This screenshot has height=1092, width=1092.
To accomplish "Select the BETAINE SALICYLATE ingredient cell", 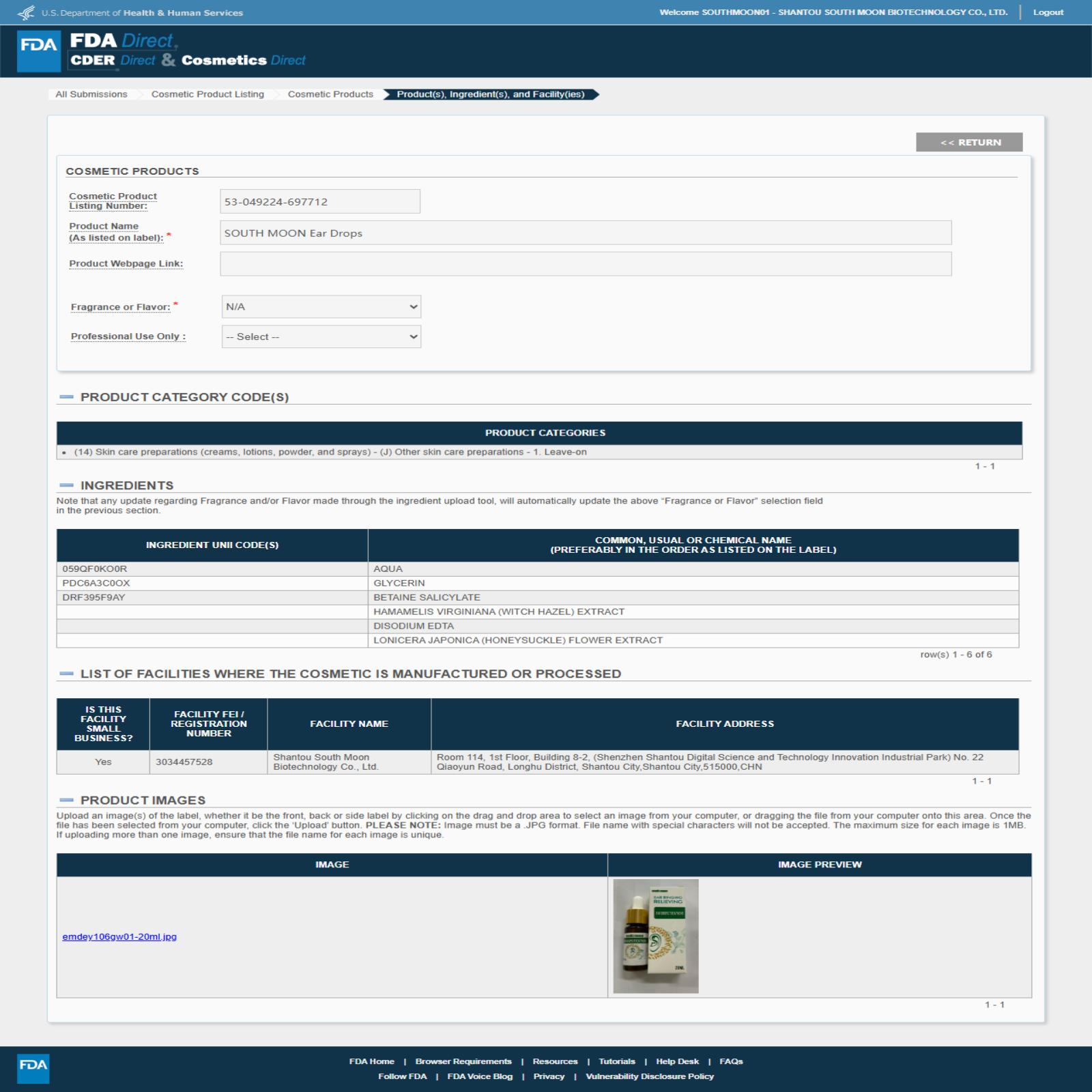I will click(x=693, y=597).
